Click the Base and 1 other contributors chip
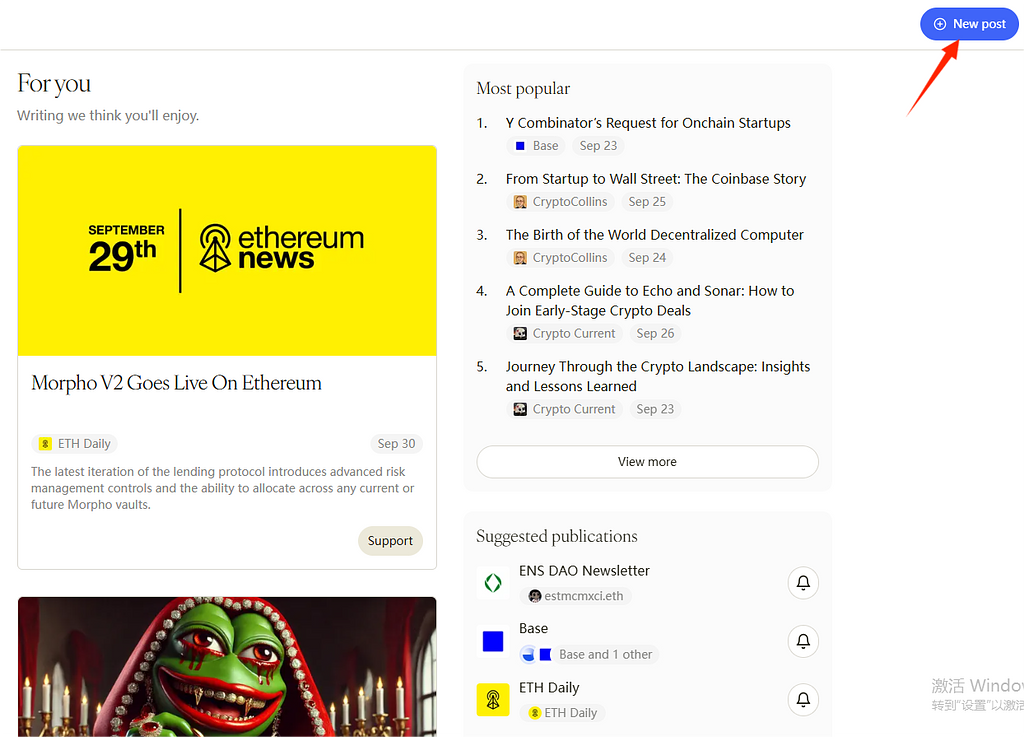 pyautogui.click(x=587, y=655)
